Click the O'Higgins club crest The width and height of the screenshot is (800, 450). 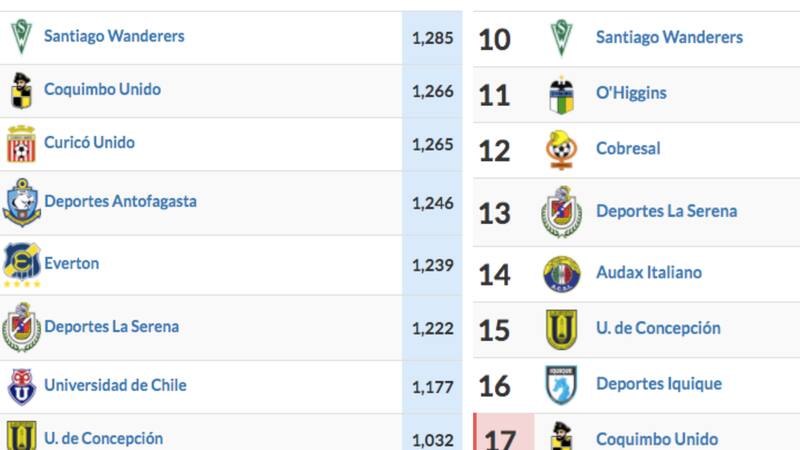[562, 95]
